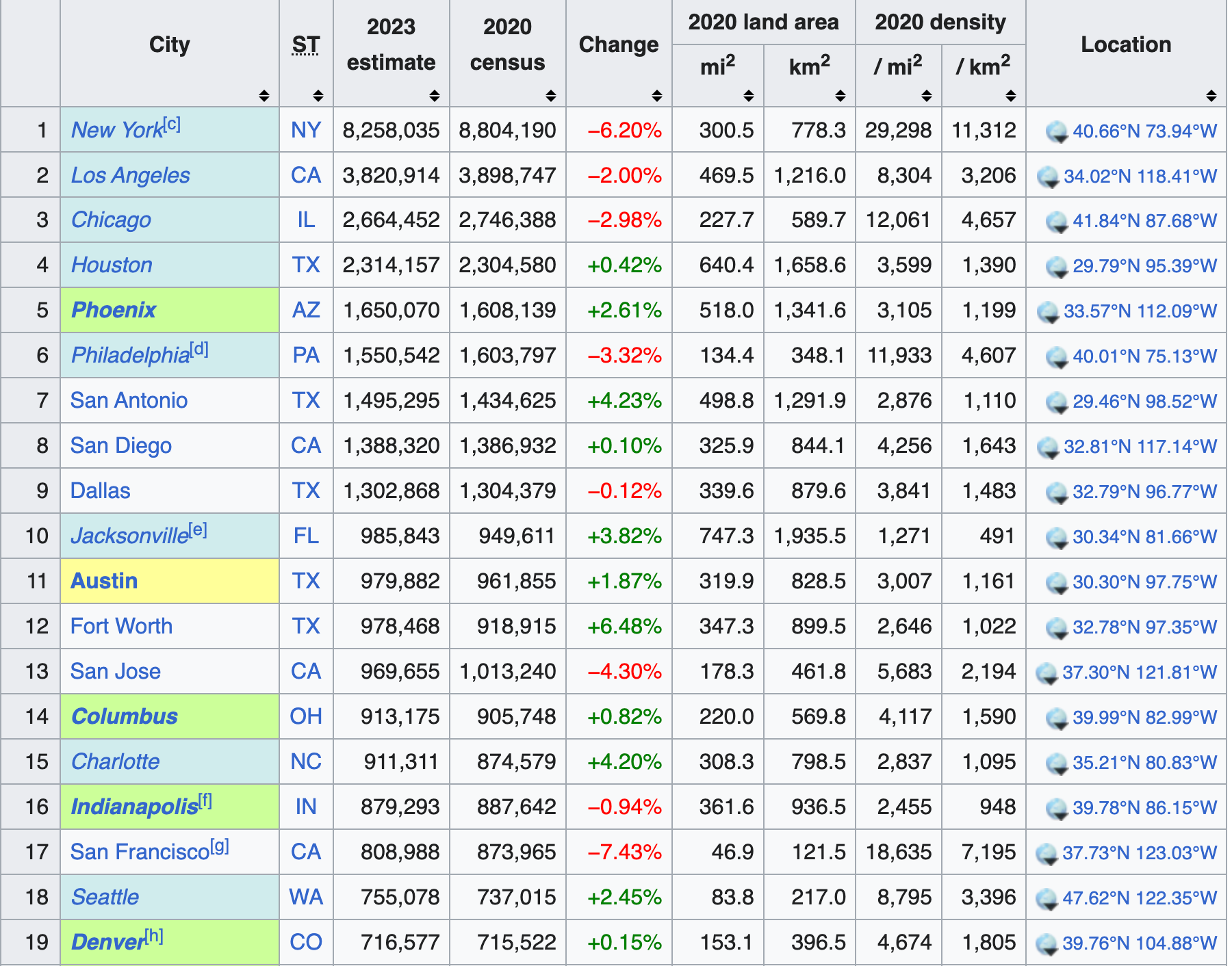Open the IL state abbreviation link

click(306, 220)
